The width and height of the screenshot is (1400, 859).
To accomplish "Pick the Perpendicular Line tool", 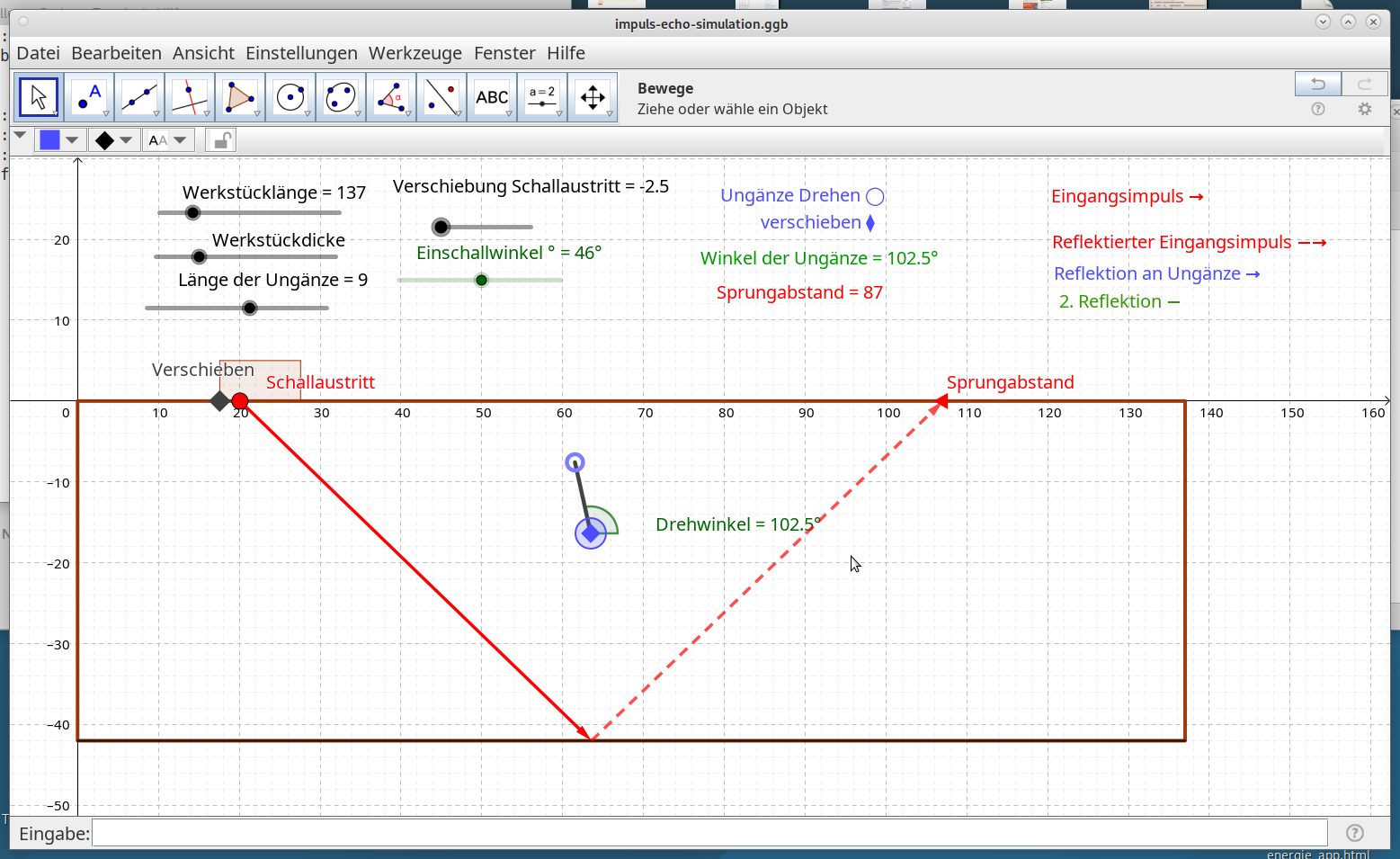I will (190, 97).
